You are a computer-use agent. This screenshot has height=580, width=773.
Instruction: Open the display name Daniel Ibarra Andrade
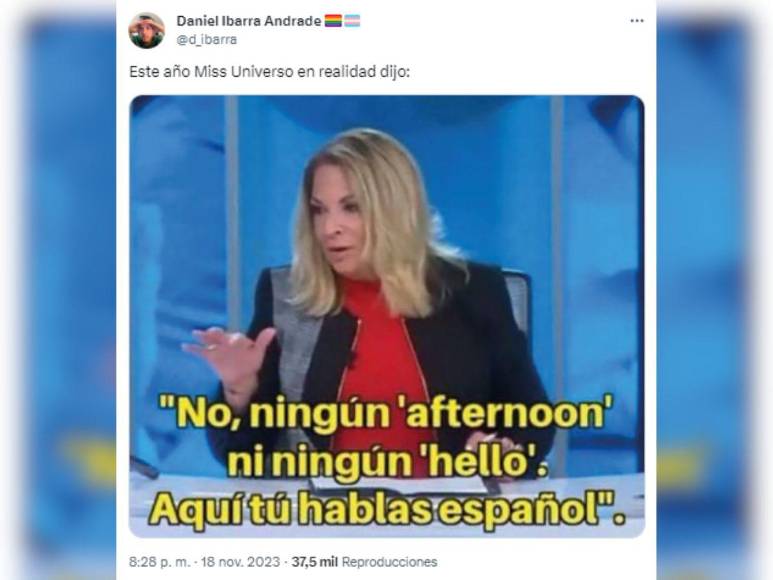pyautogui.click(x=248, y=21)
